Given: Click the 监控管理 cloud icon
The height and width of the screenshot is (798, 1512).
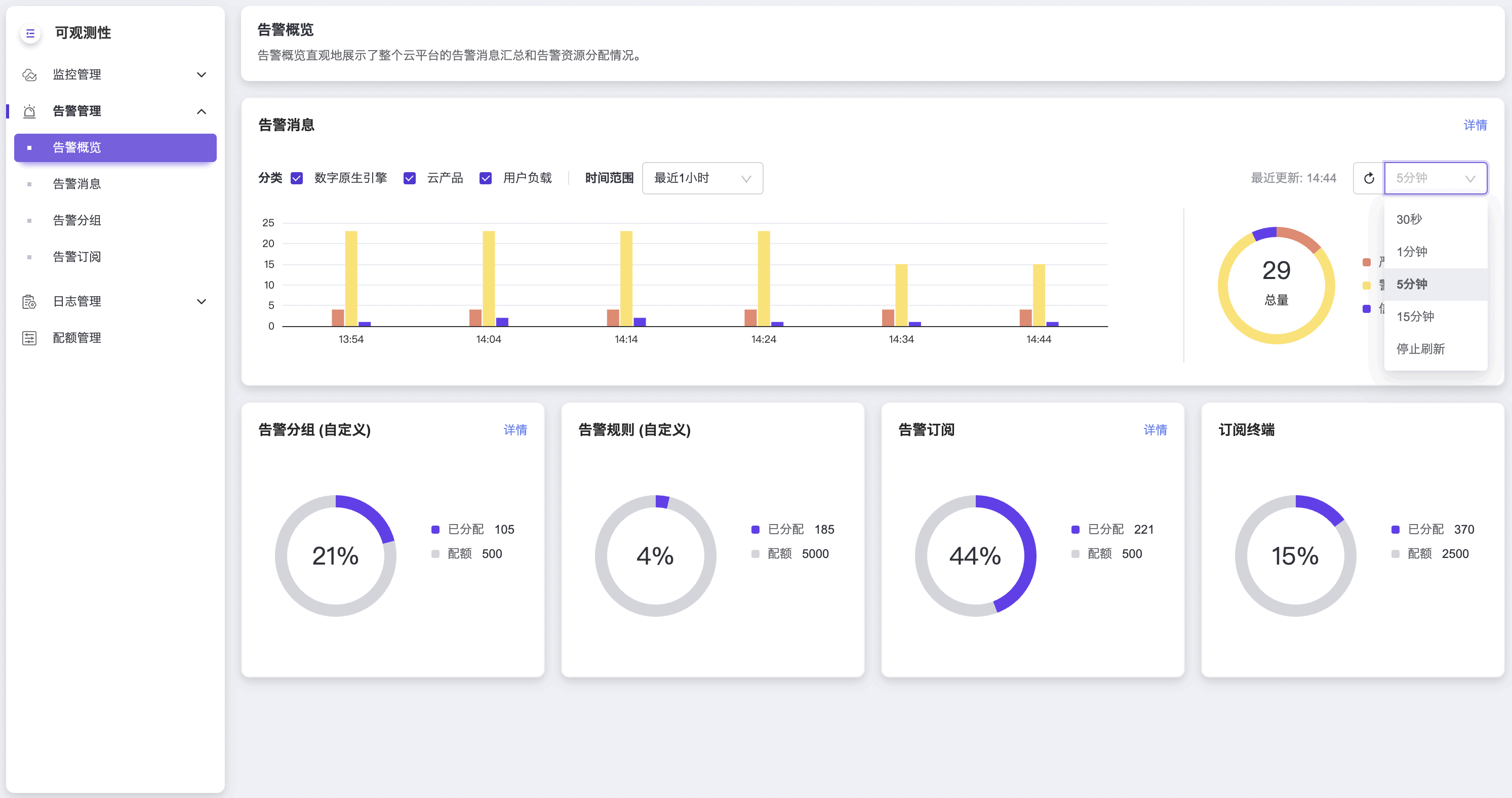Looking at the screenshot, I should tap(29, 74).
